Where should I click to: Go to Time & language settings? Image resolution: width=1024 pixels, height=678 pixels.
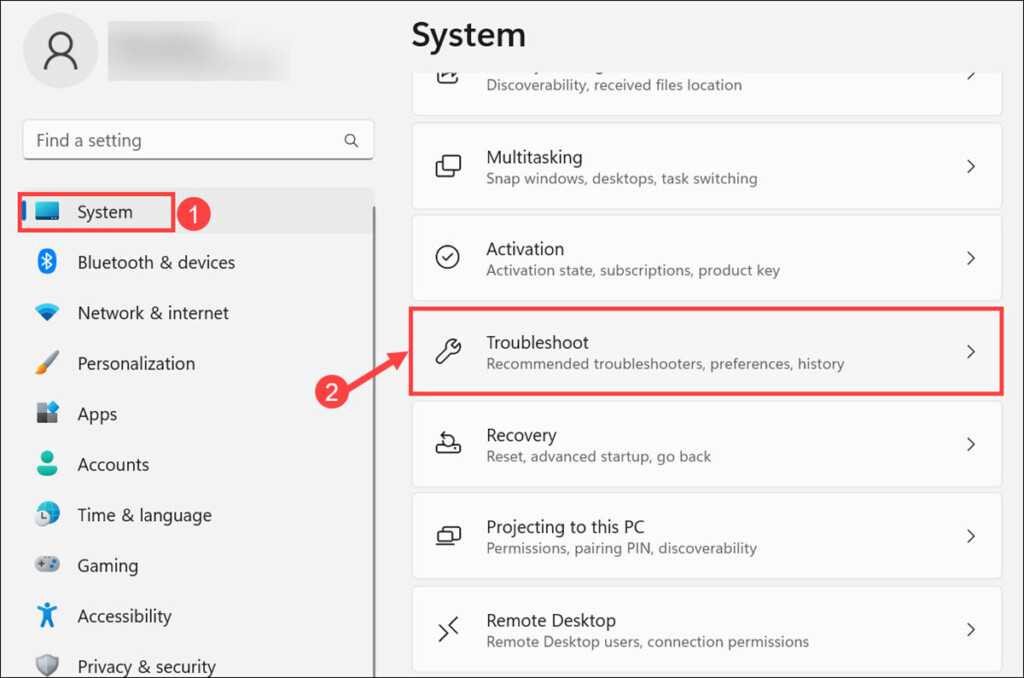click(x=144, y=515)
